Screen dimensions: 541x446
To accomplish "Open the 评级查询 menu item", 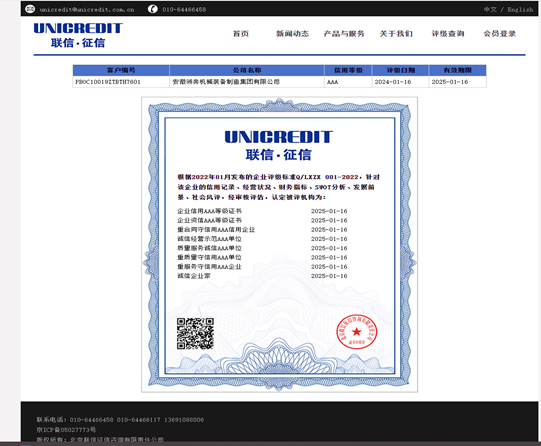I will point(447,33).
